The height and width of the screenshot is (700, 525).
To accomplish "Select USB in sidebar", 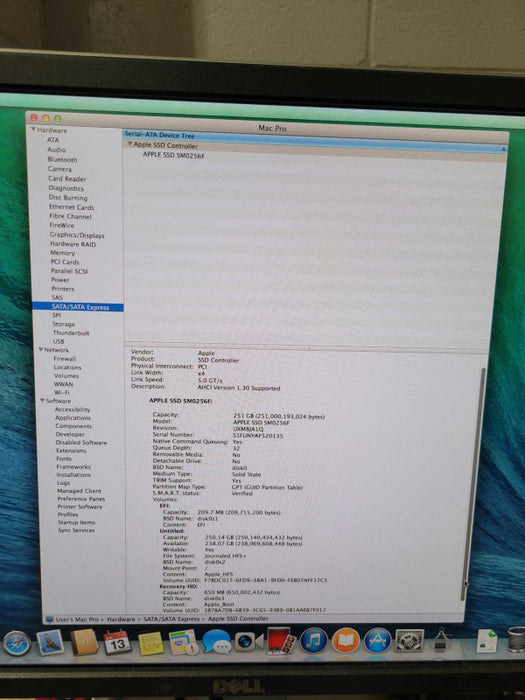I will pyautogui.click(x=58, y=342).
